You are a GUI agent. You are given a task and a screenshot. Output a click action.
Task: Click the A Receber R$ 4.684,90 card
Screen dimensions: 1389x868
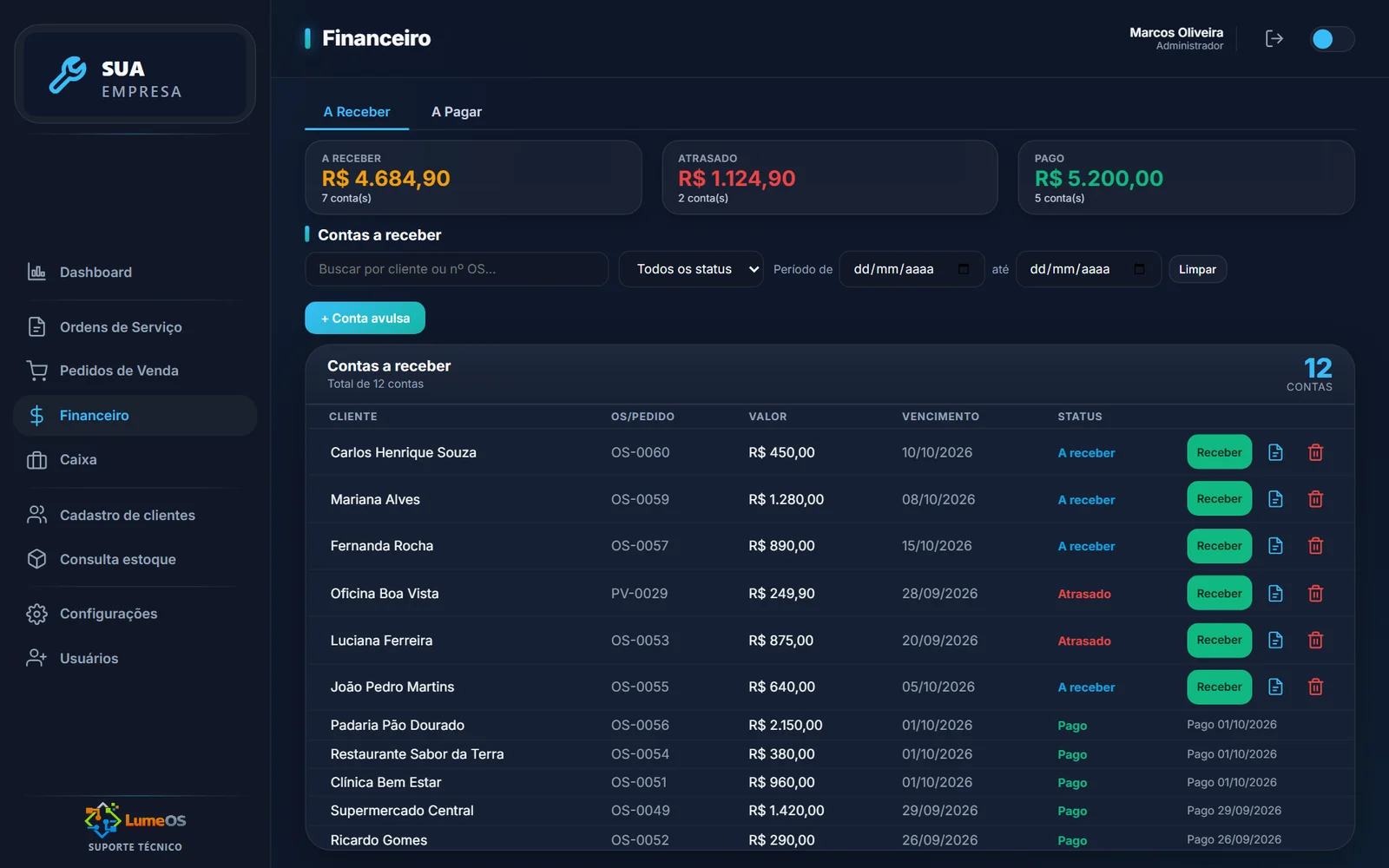[x=473, y=178]
